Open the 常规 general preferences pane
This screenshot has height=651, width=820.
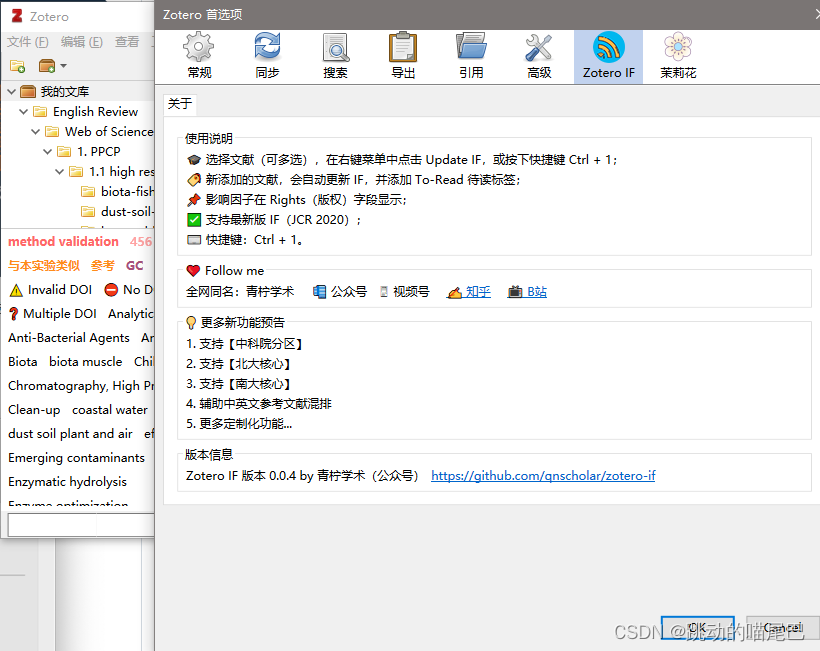coord(199,56)
